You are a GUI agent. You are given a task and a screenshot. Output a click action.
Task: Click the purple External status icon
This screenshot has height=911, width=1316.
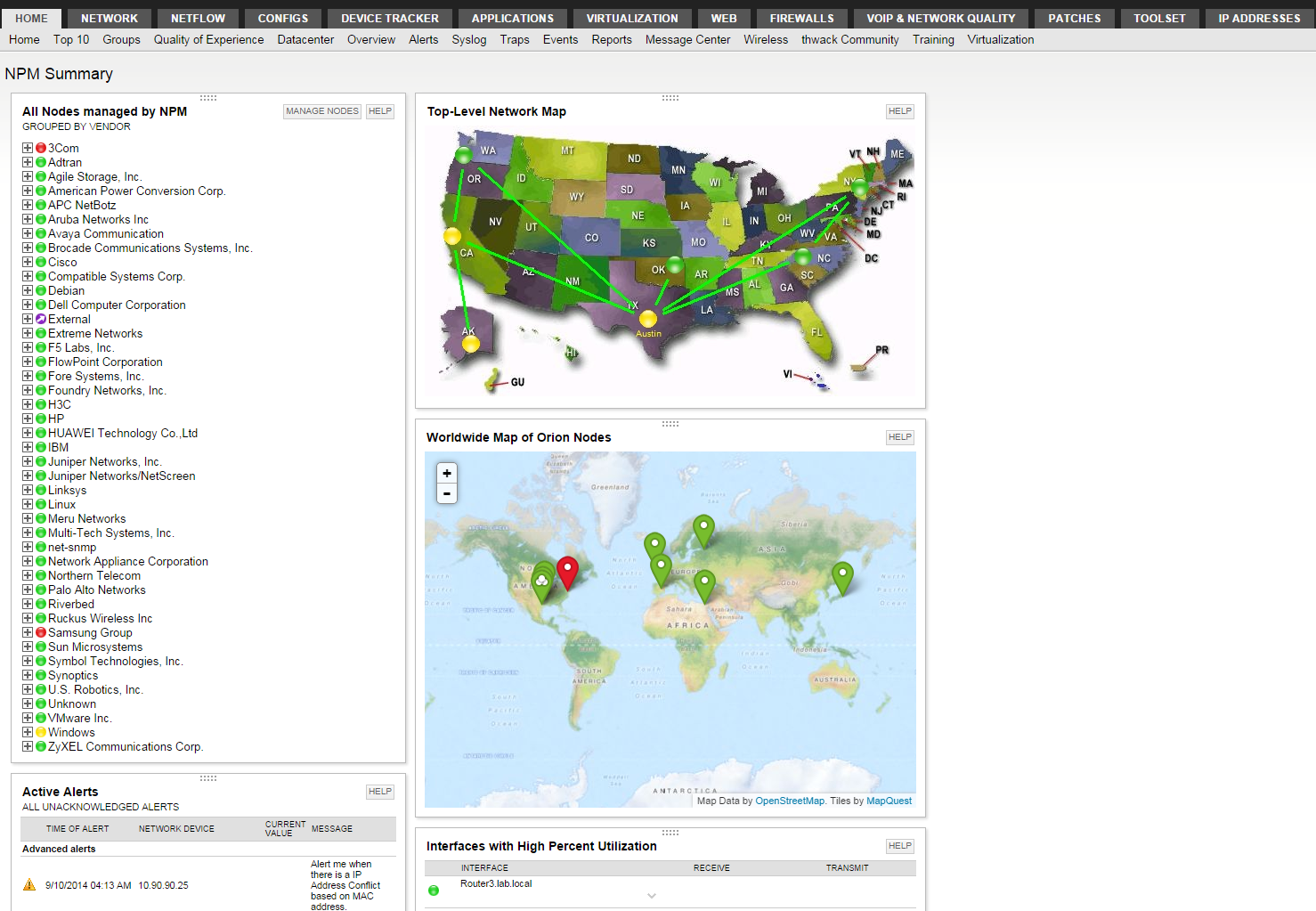41,320
